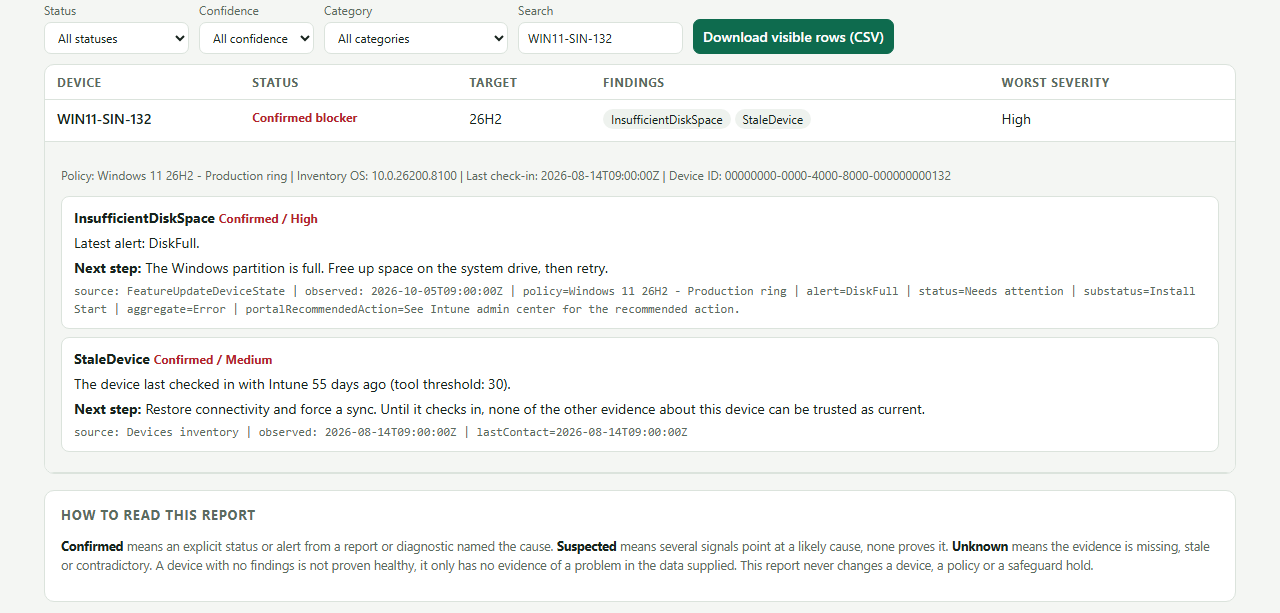Click the next step about freeing up space
This screenshot has width=1280, height=613.
click(x=341, y=268)
